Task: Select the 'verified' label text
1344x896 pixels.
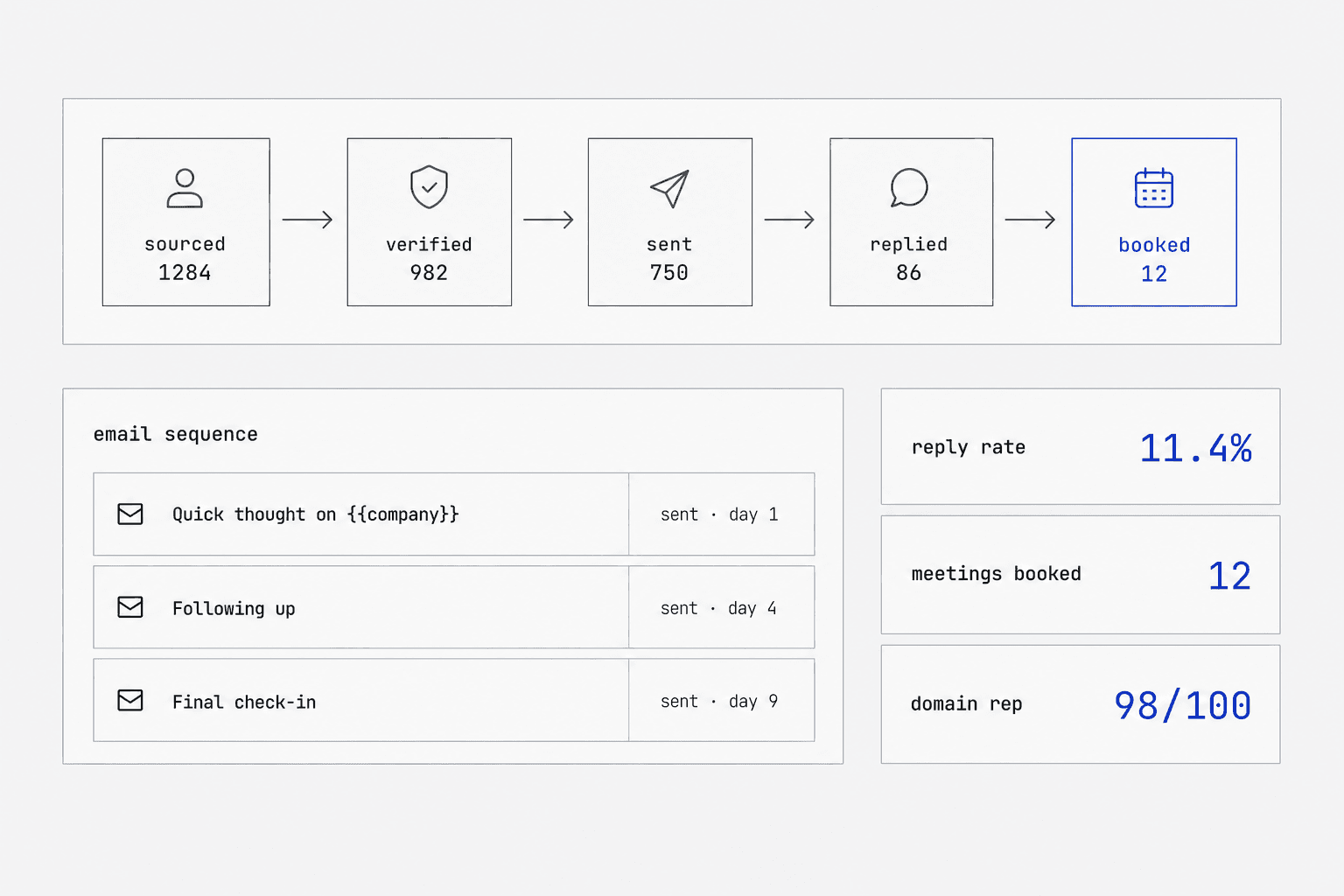Action: [429, 244]
